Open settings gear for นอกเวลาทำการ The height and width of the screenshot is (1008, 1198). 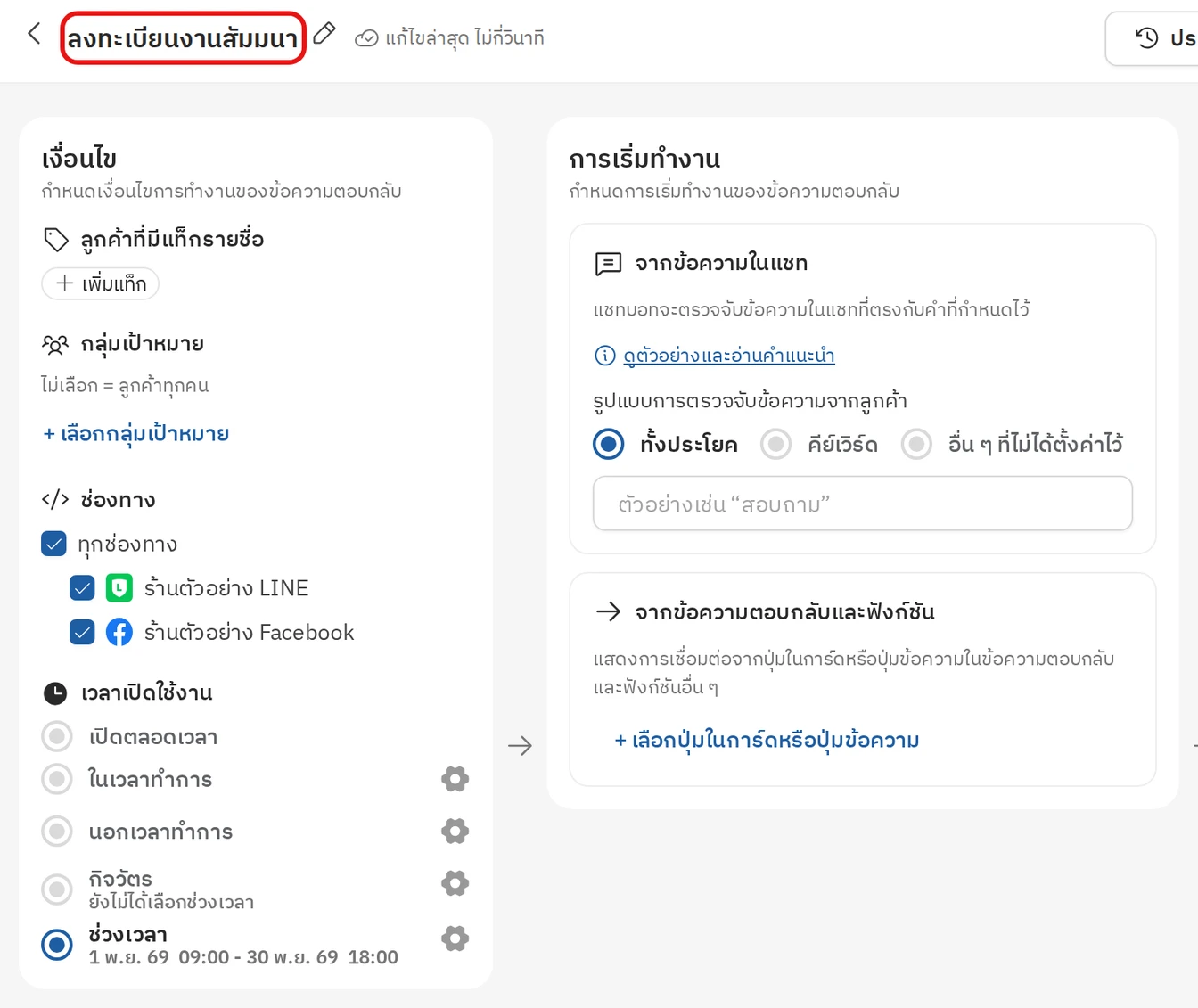[455, 832]
